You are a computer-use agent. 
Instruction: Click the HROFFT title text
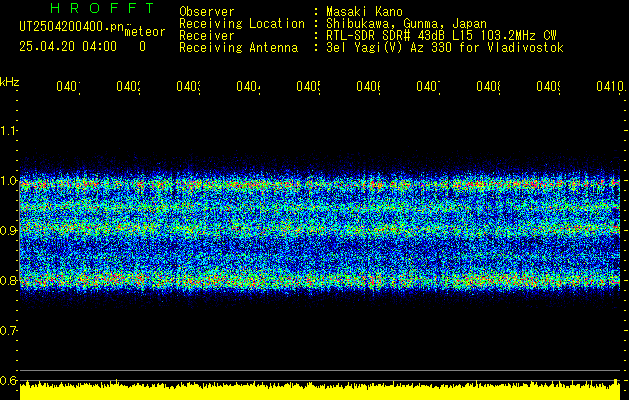(102, 8)
